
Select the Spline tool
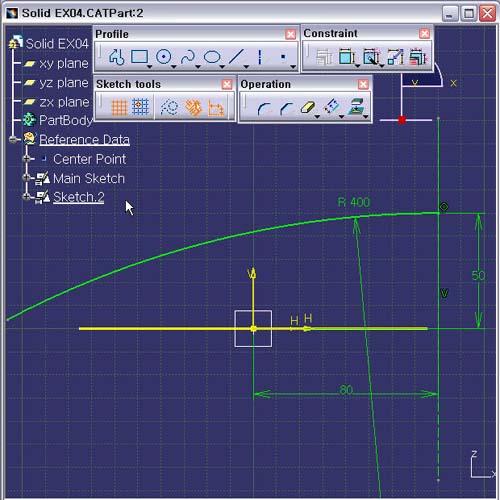pos(188,57)
